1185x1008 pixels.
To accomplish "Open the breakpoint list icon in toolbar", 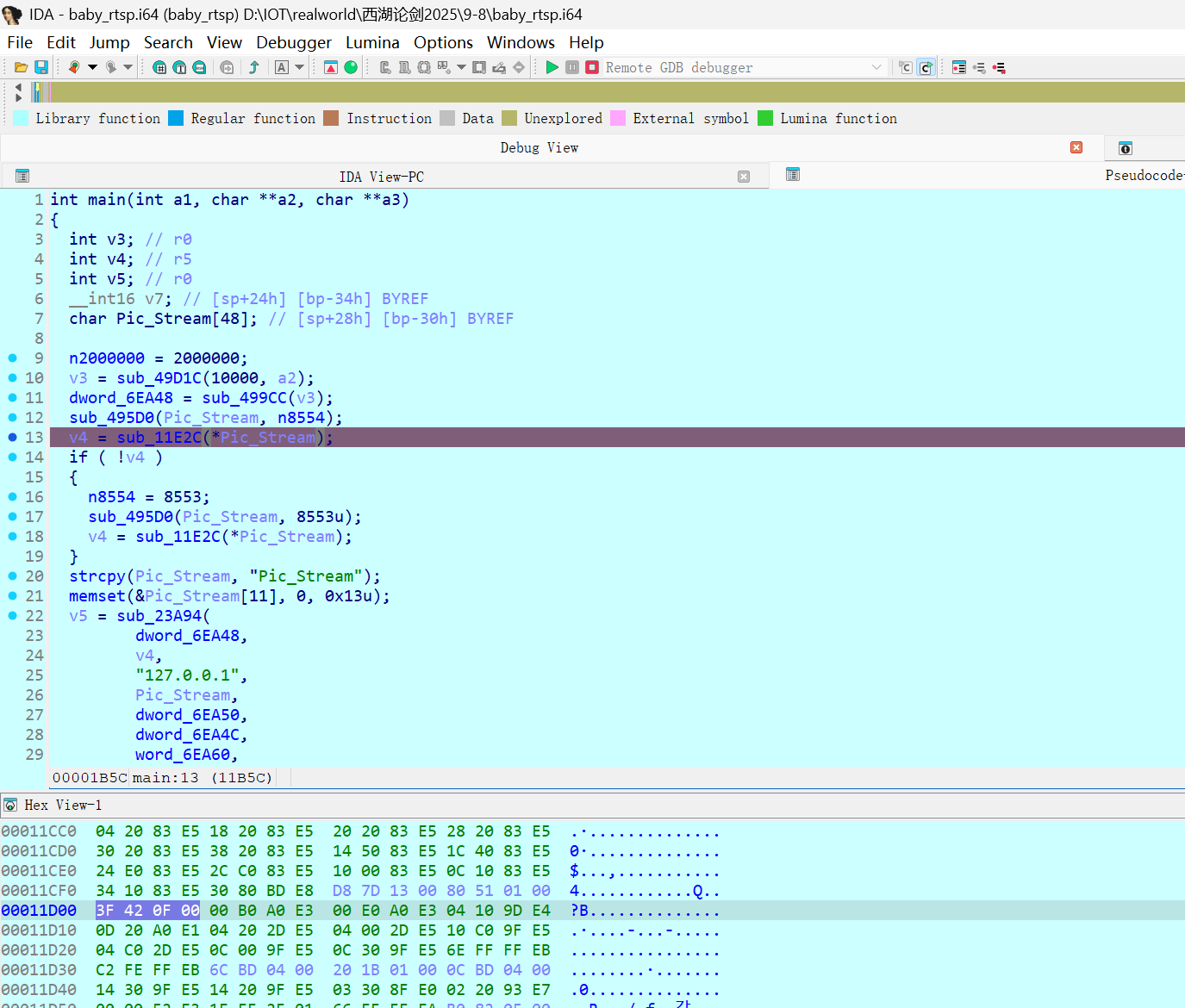I will (x=959, y=67).
